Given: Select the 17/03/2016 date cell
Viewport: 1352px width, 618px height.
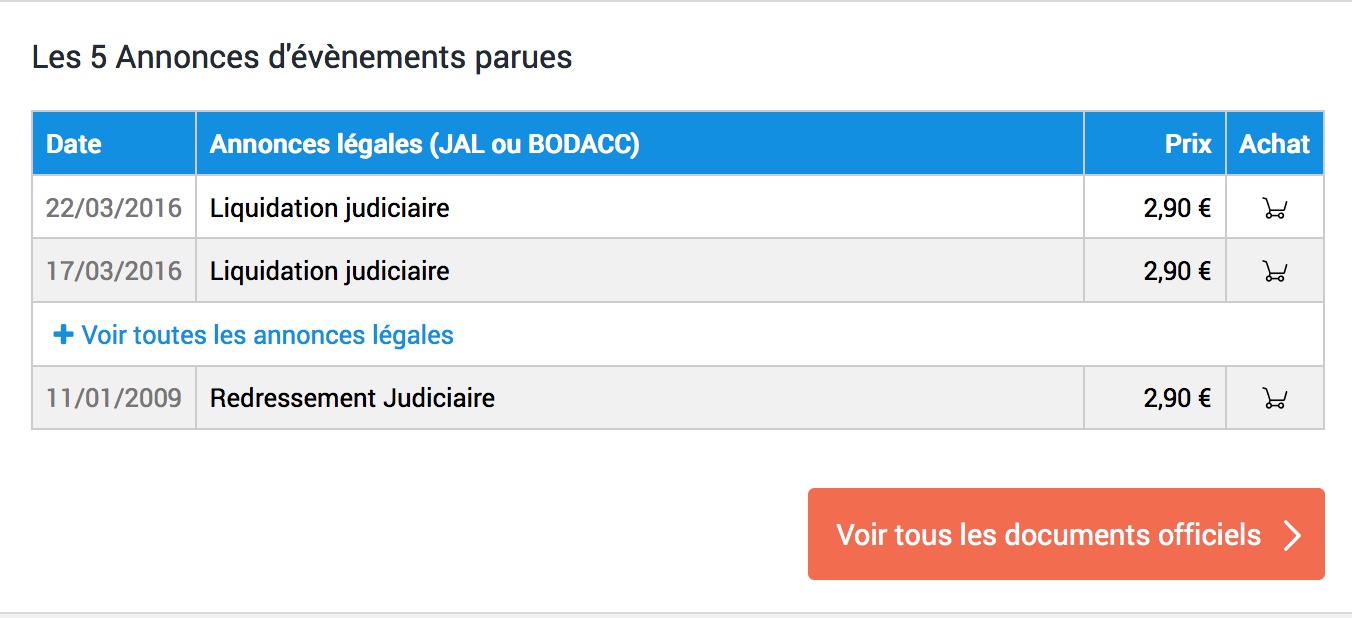Looking at the screenshot, I should pos(114,271).
